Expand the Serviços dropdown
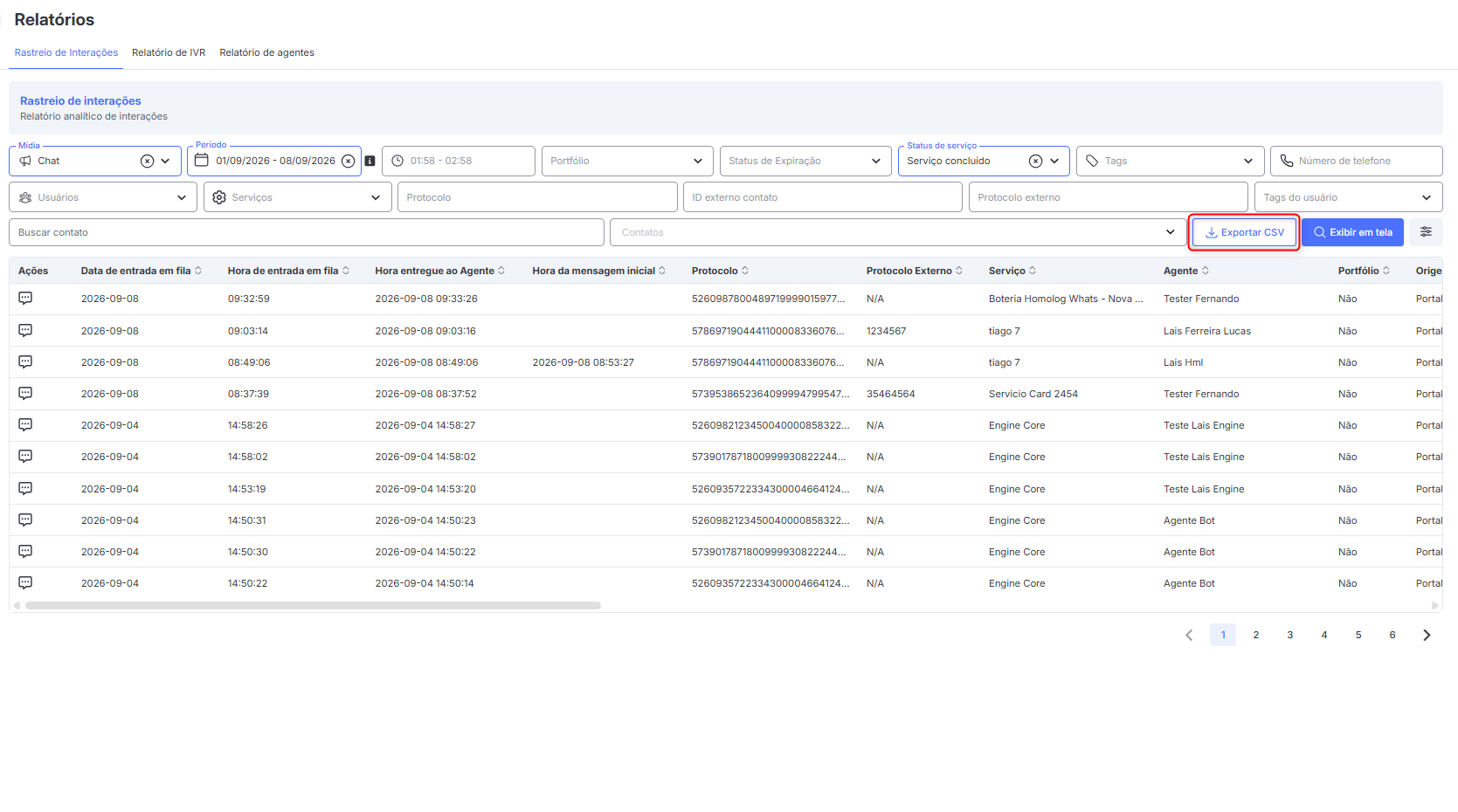Viewport: 1458px width, 812px height. point(376,197)
